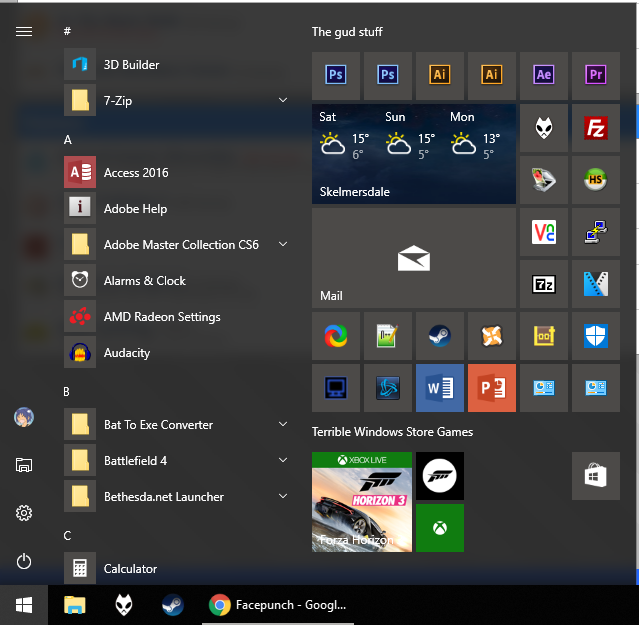Click the letter C section header
This screenshot has width=639, height=625.
[x=67, y=535]
